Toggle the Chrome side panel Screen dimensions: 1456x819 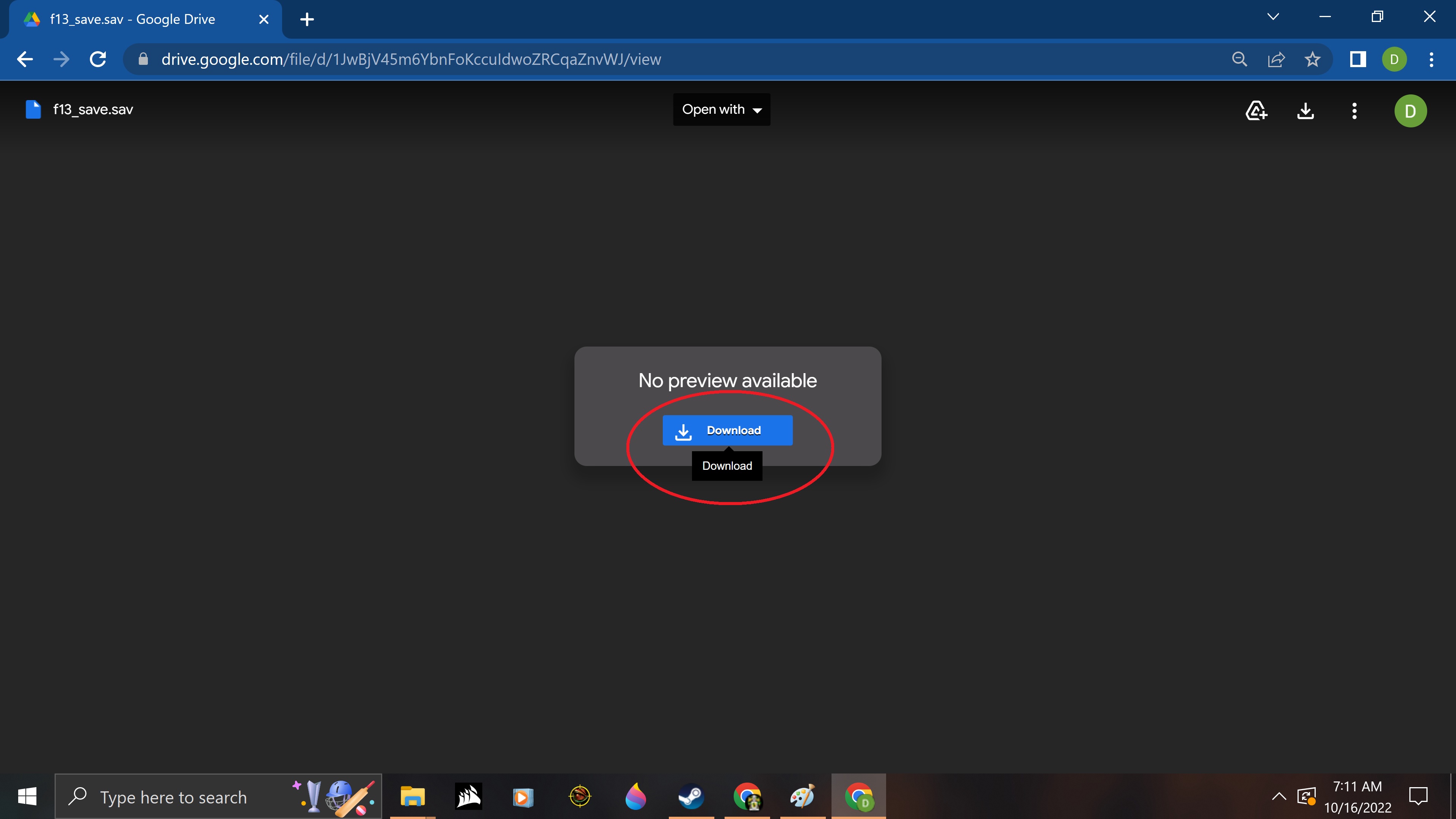[1358, 60]
